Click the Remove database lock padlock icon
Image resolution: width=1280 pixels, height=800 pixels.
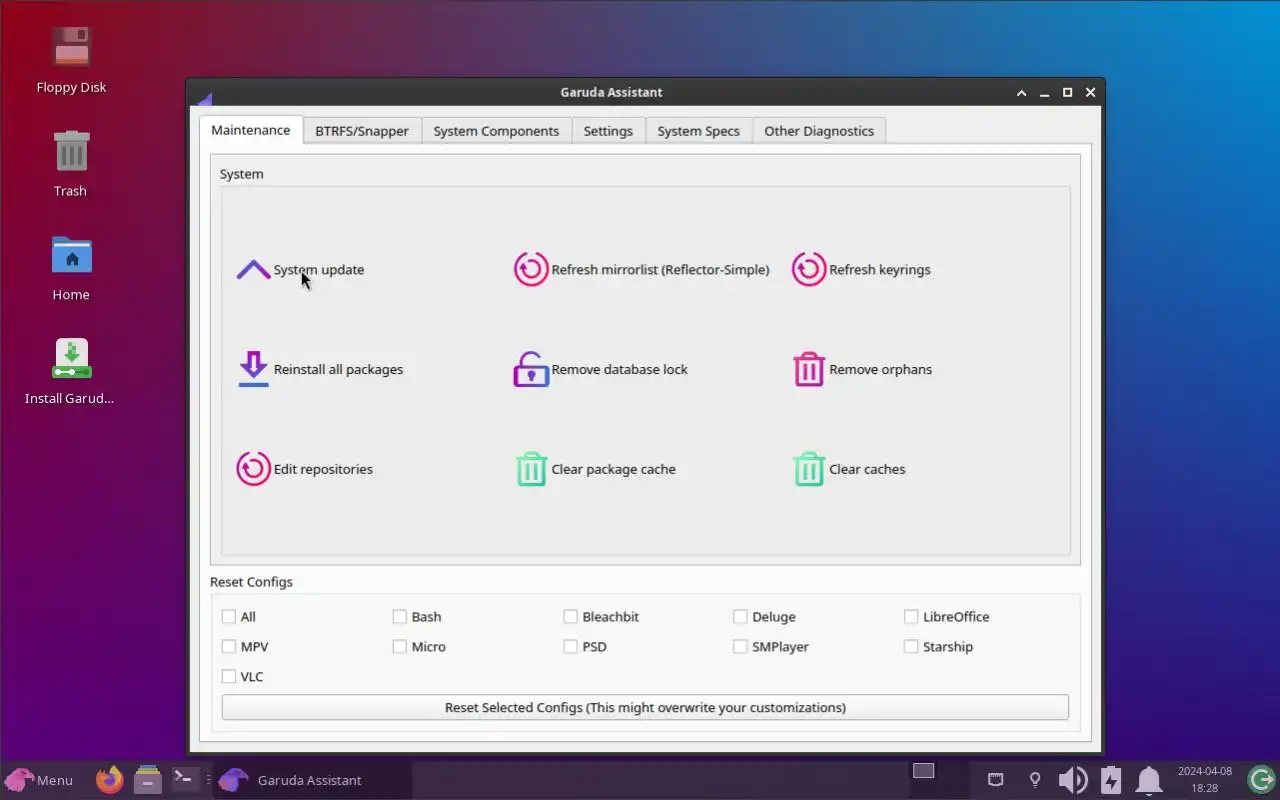click(x=531, y=369)
